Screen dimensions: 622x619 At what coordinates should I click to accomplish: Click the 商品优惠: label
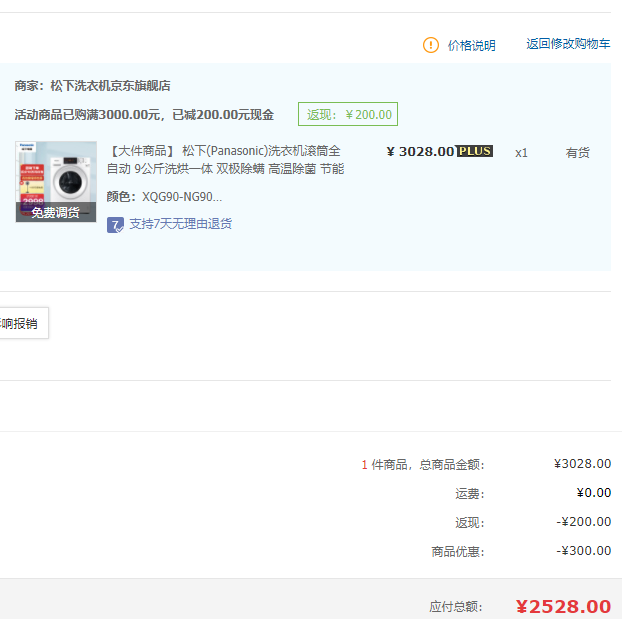tap(458, 552)
